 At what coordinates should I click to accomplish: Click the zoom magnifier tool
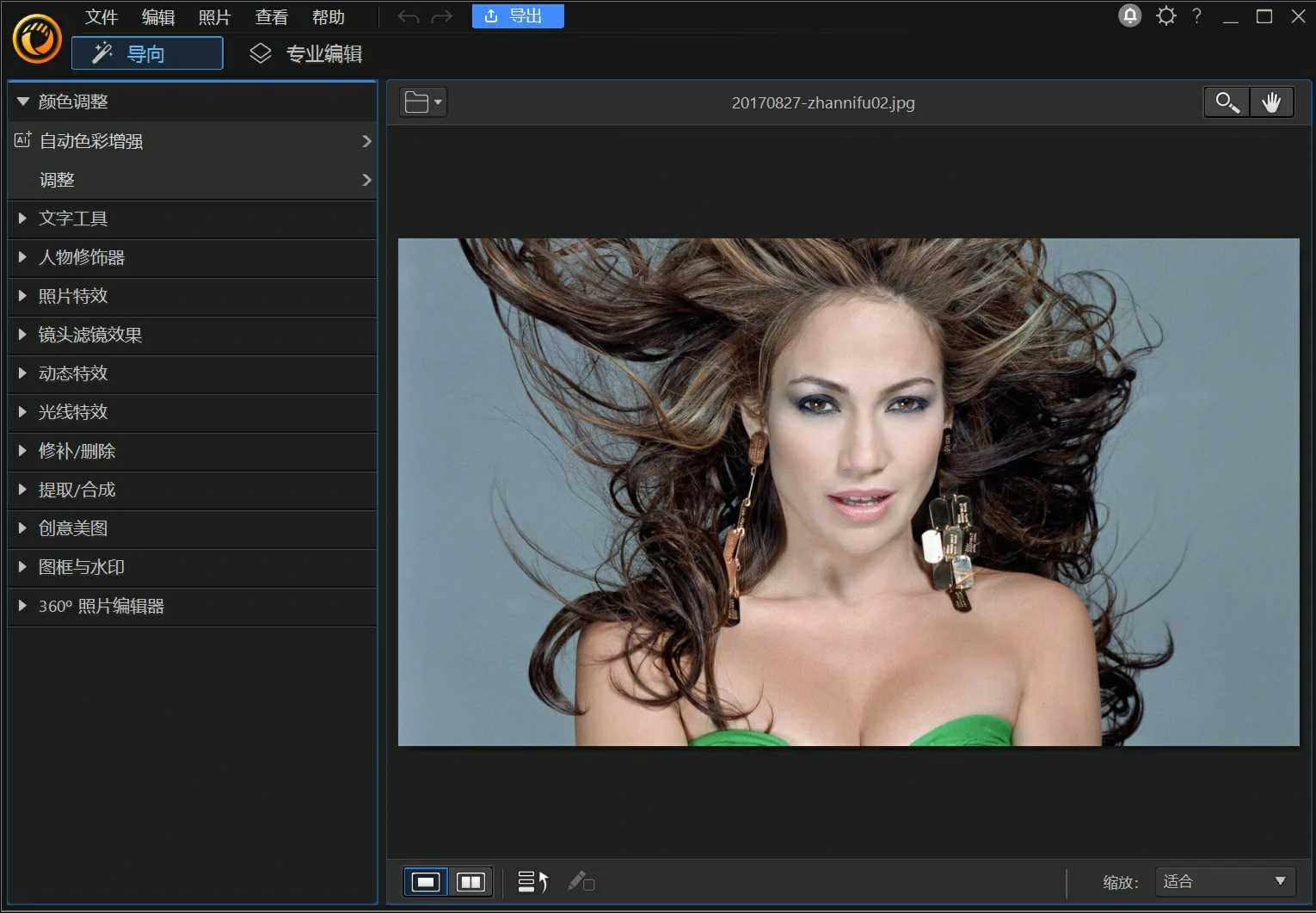click(1227, 102)
